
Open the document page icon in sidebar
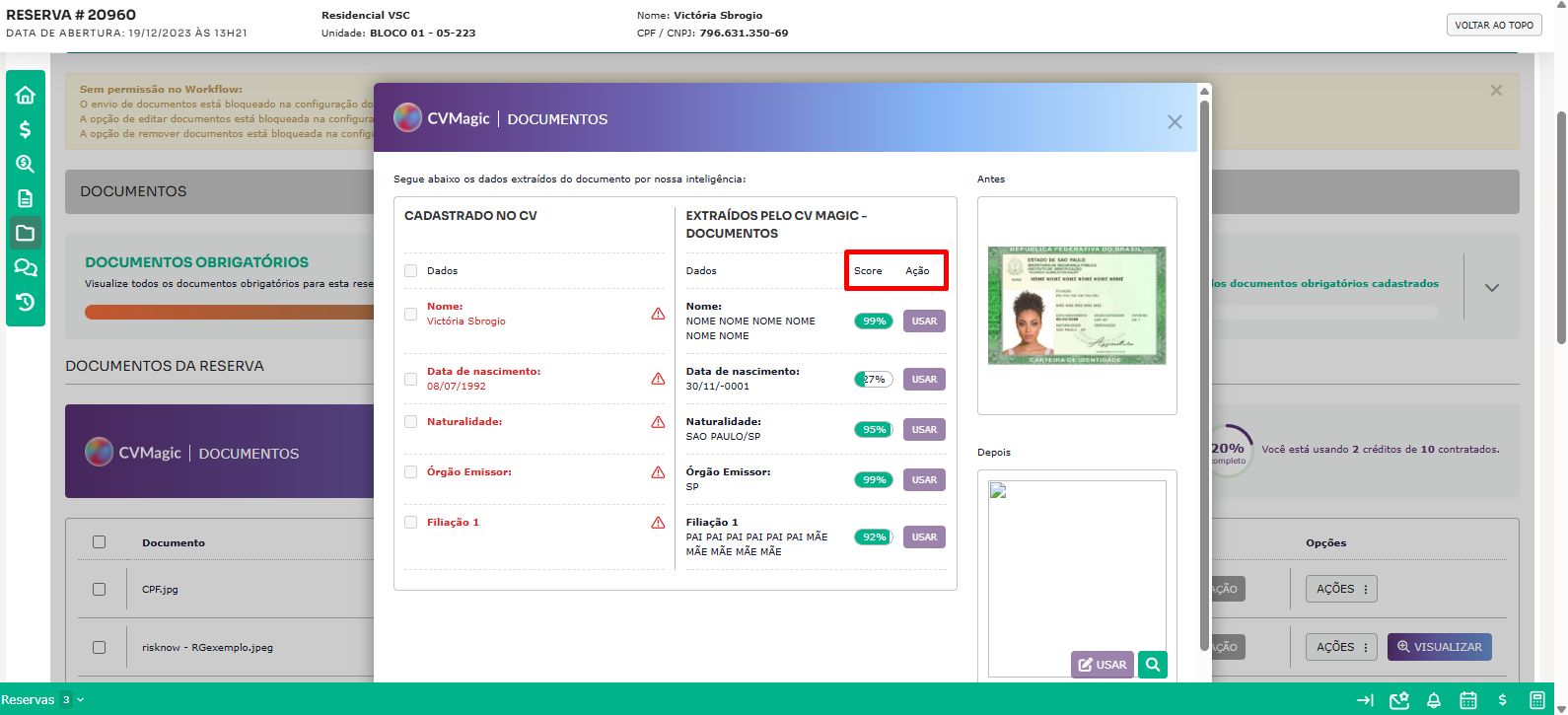[26, 198]
